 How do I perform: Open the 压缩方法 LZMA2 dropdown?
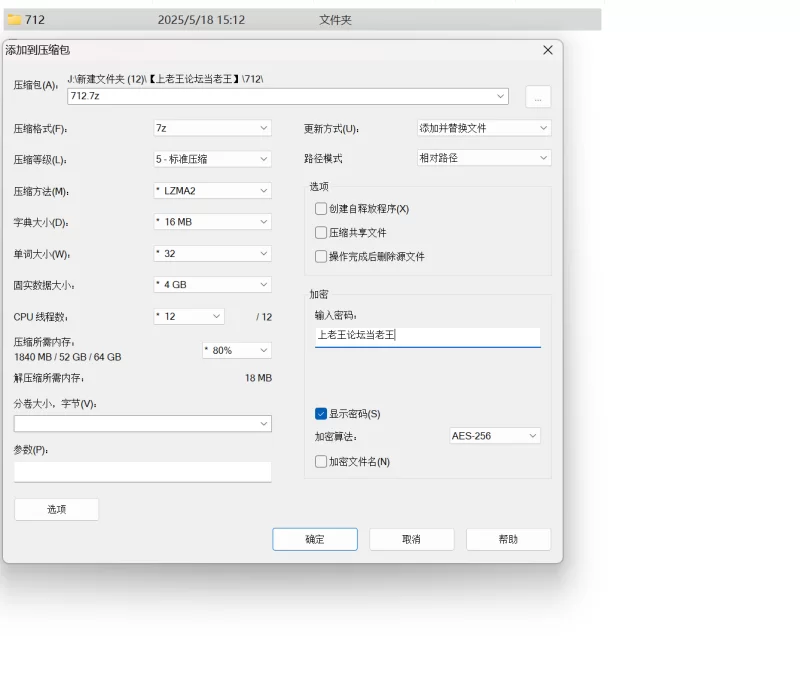(x=212, y=191)
